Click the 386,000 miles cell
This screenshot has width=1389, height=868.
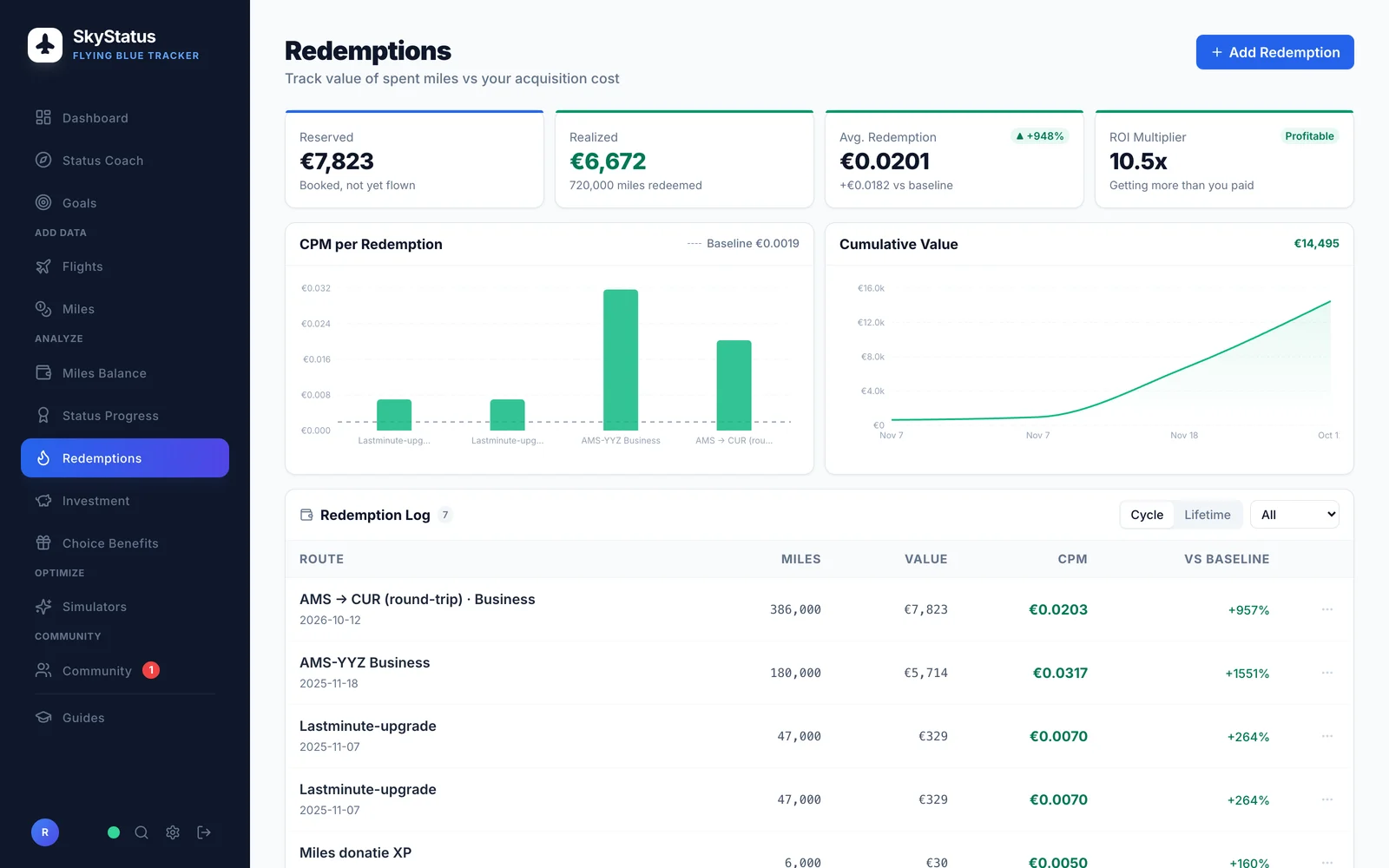point(795,609)
